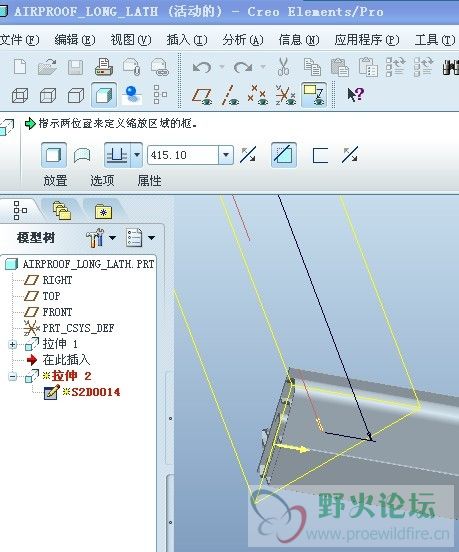Open 编辑(E) menu
459x552 pixels.
click(75, 40)
